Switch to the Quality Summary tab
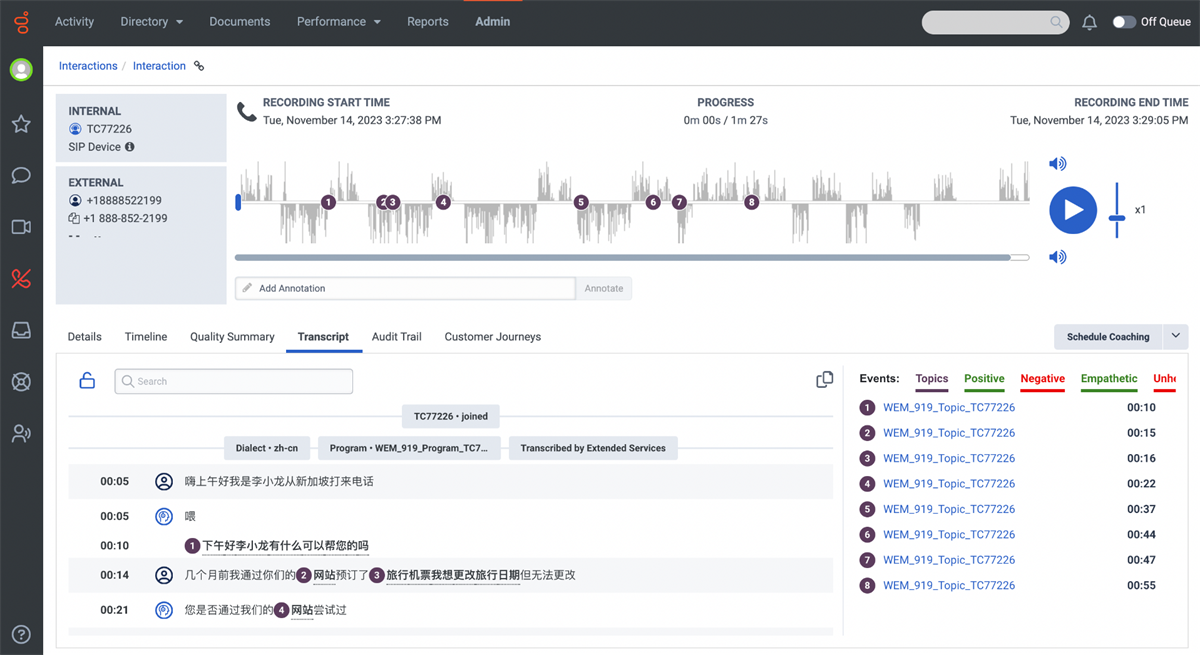The width and height of the screenshot is (1200, 655). click(232, 337)
